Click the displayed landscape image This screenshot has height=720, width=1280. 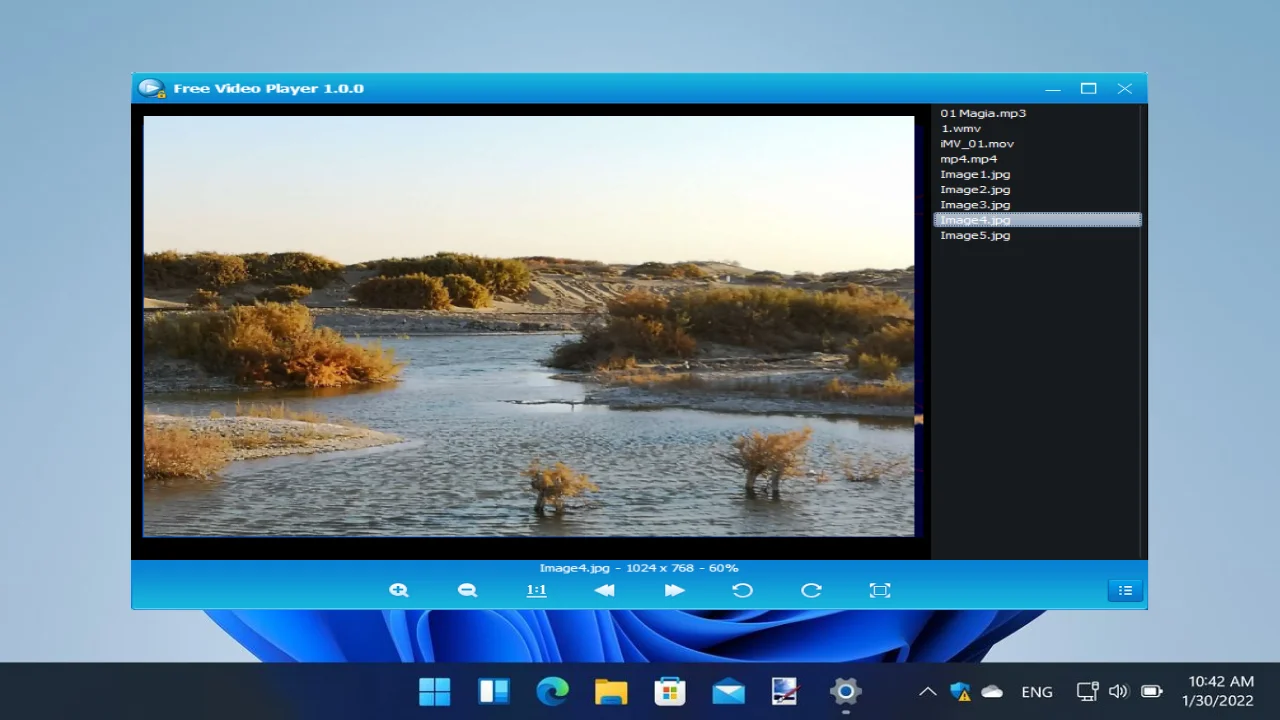click(529, 326)
